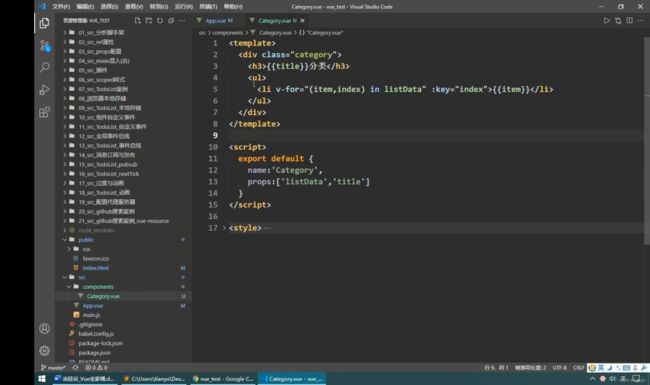Click the Refresh Explorer icon

[160, 20]
